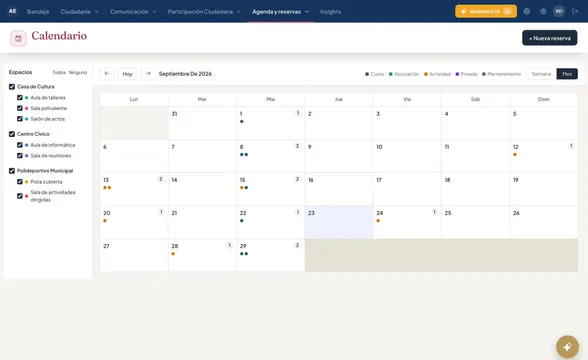Viewport: 588px width, 360px height.
Task: Click the Asociación legend color dot
Action: [390, 74]
